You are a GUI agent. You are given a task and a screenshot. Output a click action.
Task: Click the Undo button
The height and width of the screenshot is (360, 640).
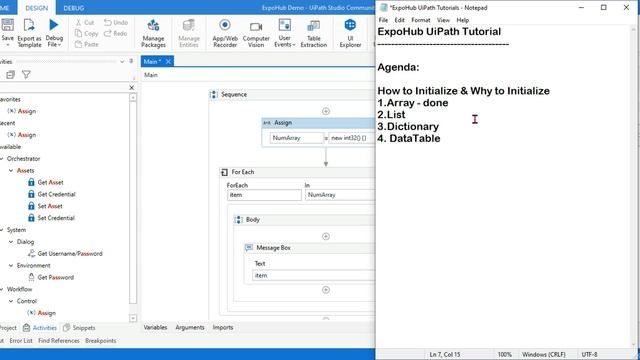tap(116, 22)
